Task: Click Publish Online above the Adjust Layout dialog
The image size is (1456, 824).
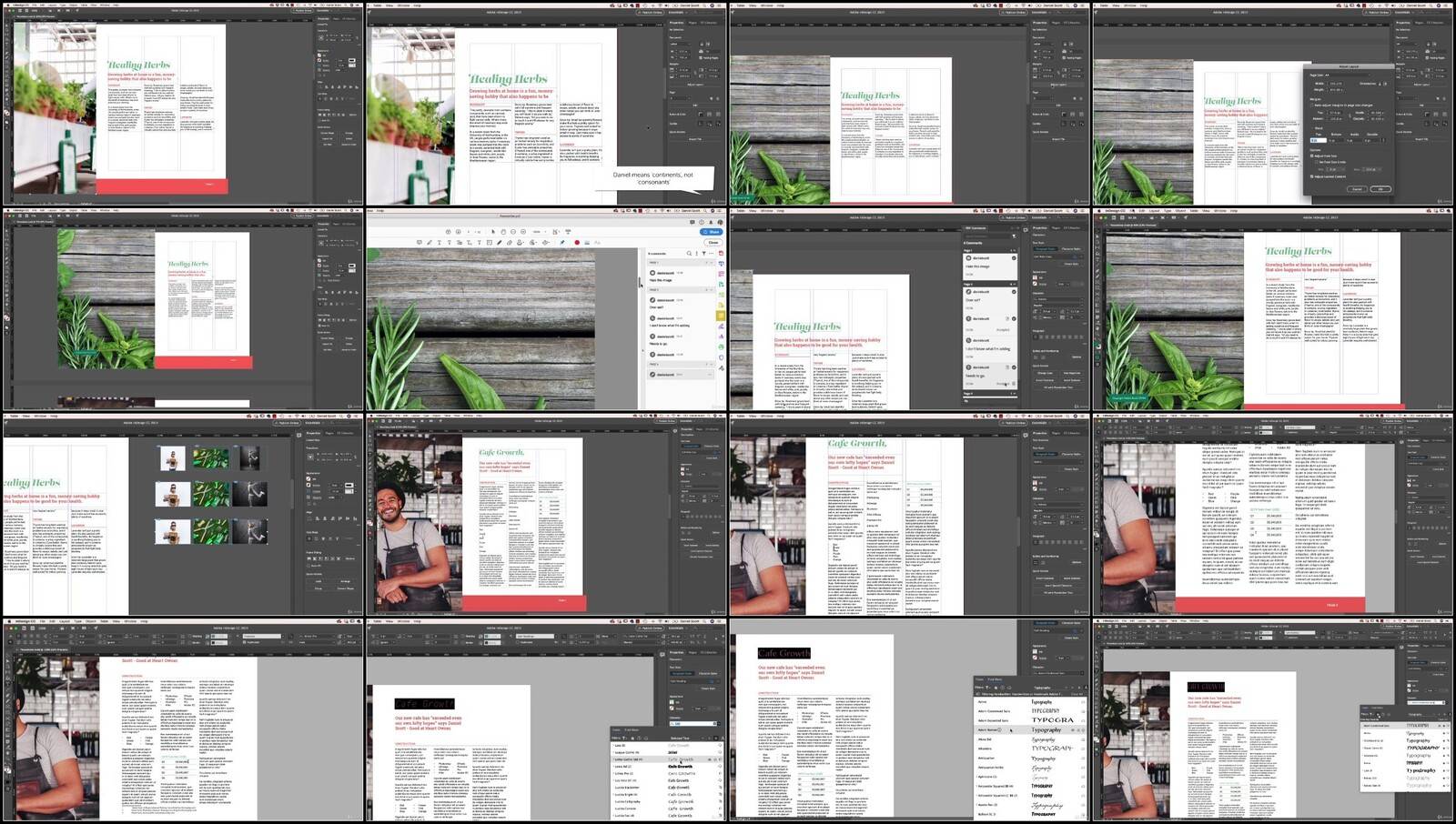Action: pyautogui.click(x=1377, y=12)
